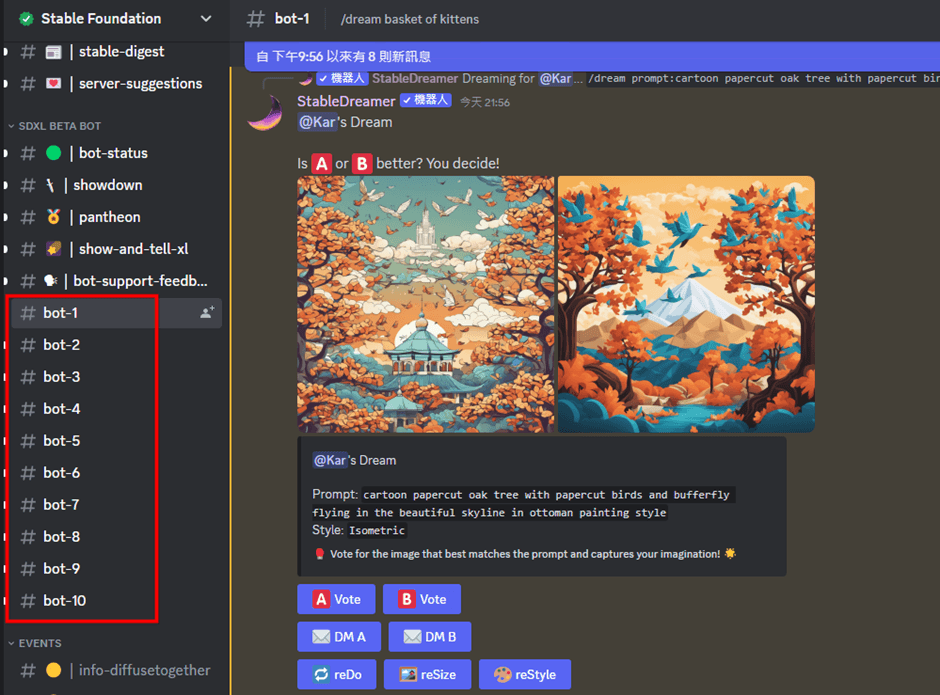Vote for image A
940x695 pixels.
[336, 599]
